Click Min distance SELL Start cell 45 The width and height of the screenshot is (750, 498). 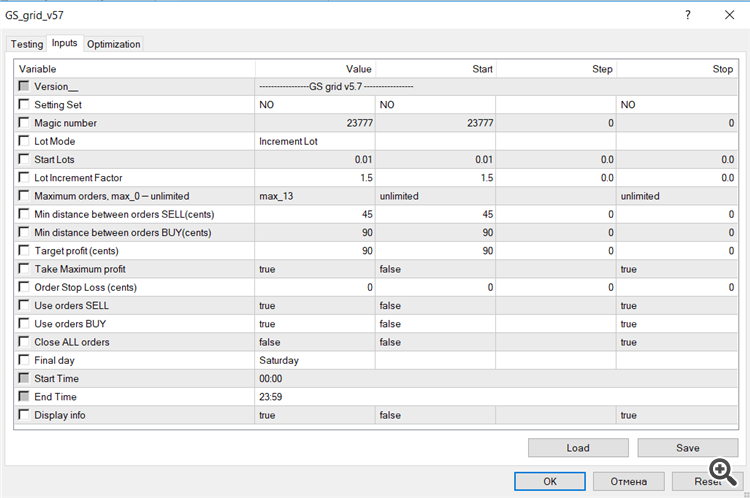[435, 214]
